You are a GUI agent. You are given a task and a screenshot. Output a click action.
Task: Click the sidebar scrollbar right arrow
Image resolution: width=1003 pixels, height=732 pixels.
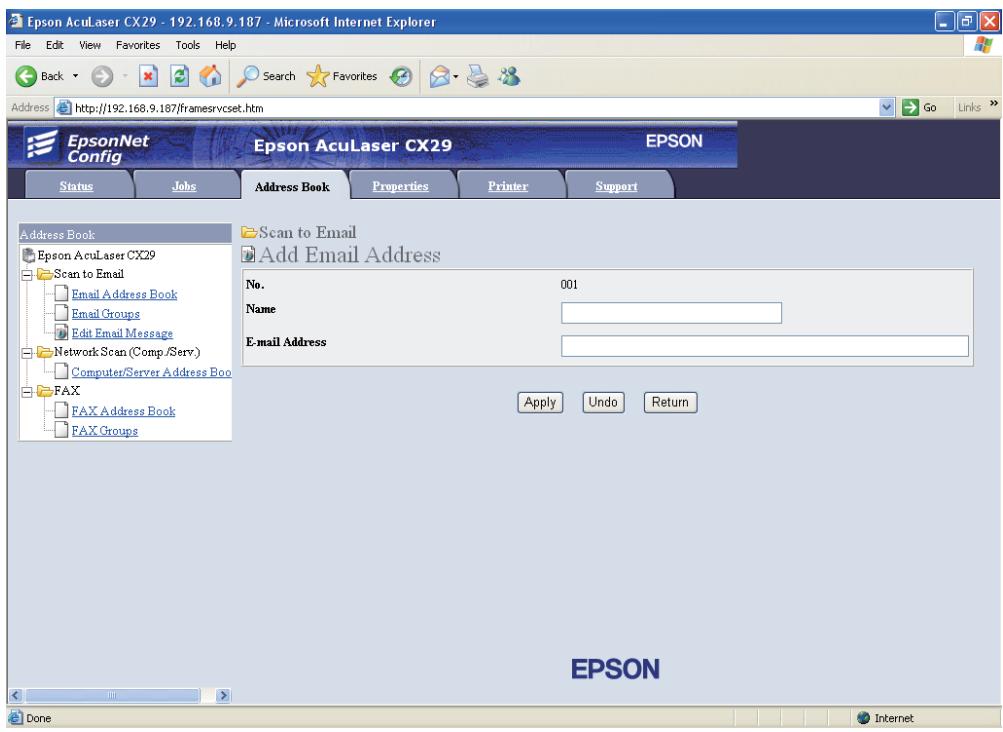click(x=223, y=696)
